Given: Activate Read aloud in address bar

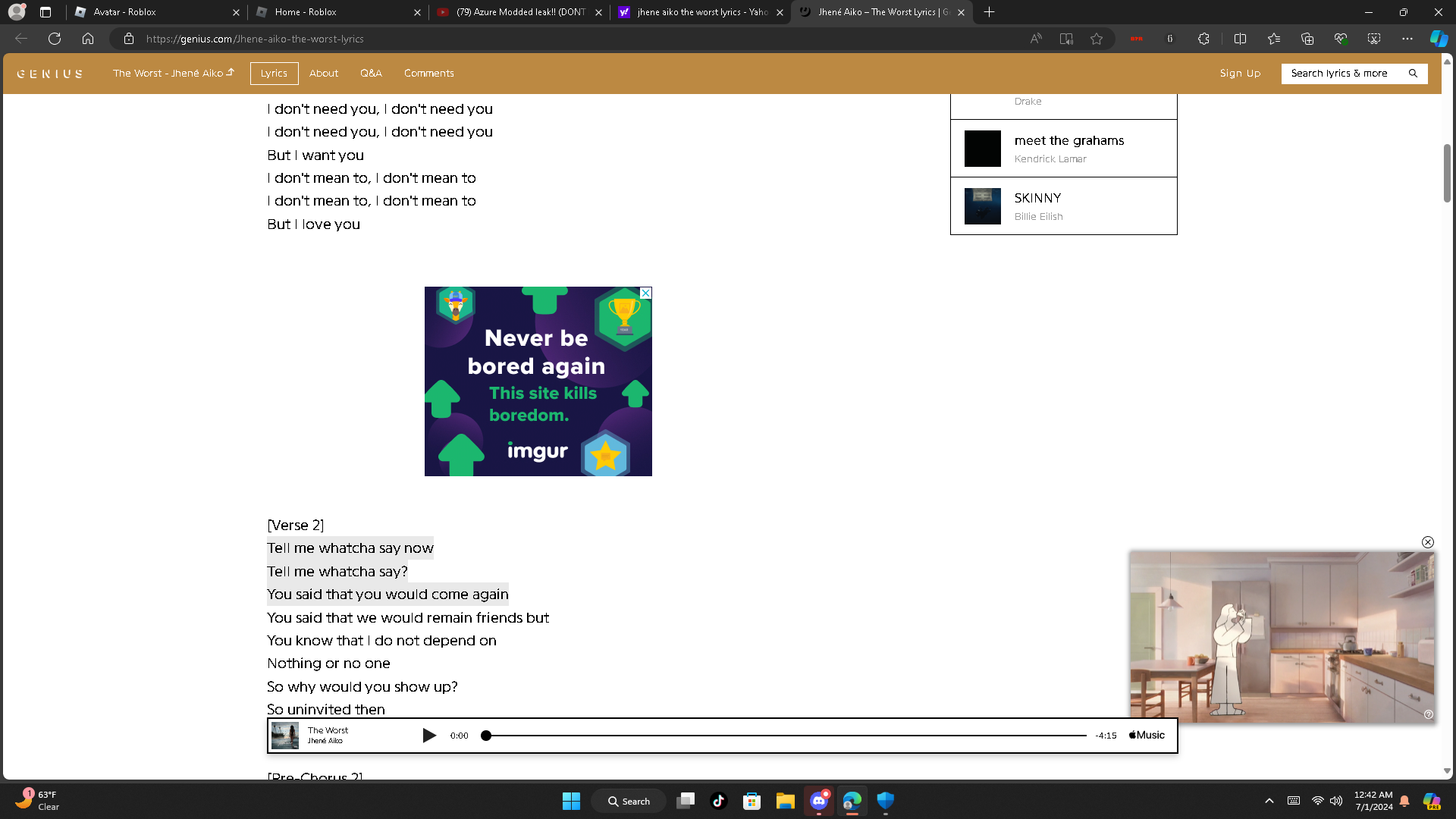Looking at the screenshot, I should (x=1036, y=39).
